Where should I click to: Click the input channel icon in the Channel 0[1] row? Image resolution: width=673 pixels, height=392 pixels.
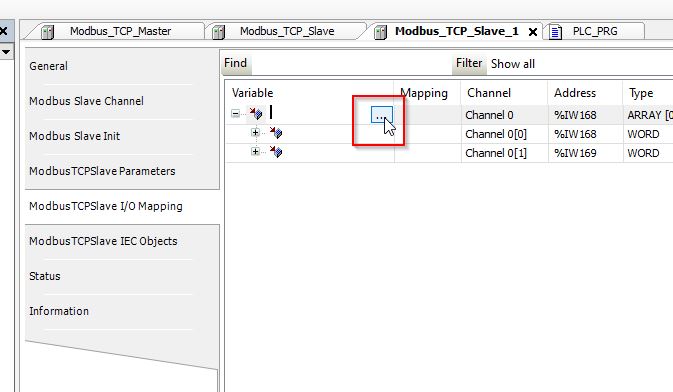(276, 152)
